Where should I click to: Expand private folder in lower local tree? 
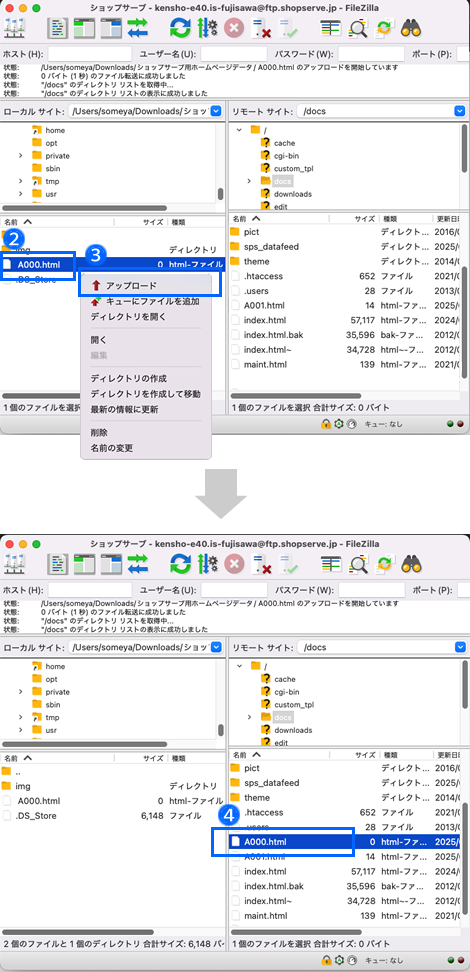coord(20,692)
